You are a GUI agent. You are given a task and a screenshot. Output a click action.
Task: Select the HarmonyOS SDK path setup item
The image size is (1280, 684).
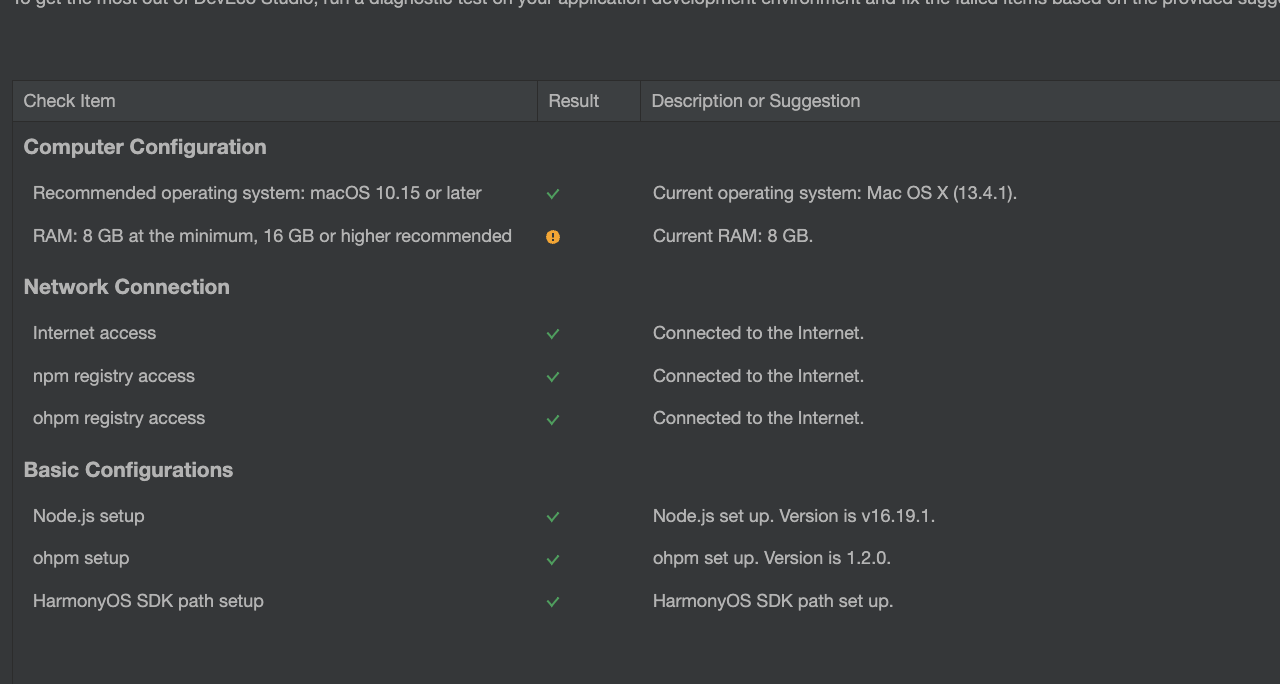tap(148, 601)
